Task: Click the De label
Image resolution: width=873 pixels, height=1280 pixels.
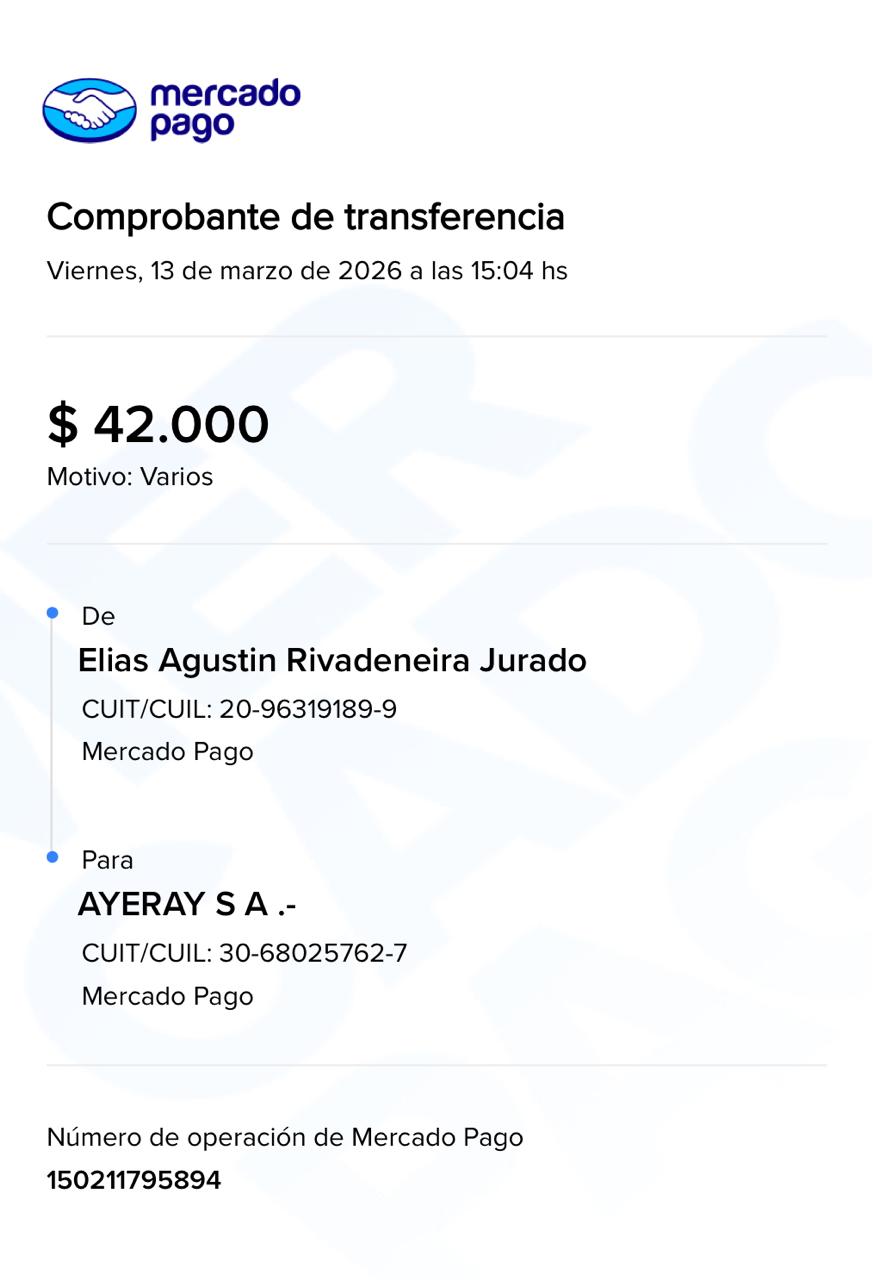Action: pos(98,617)
